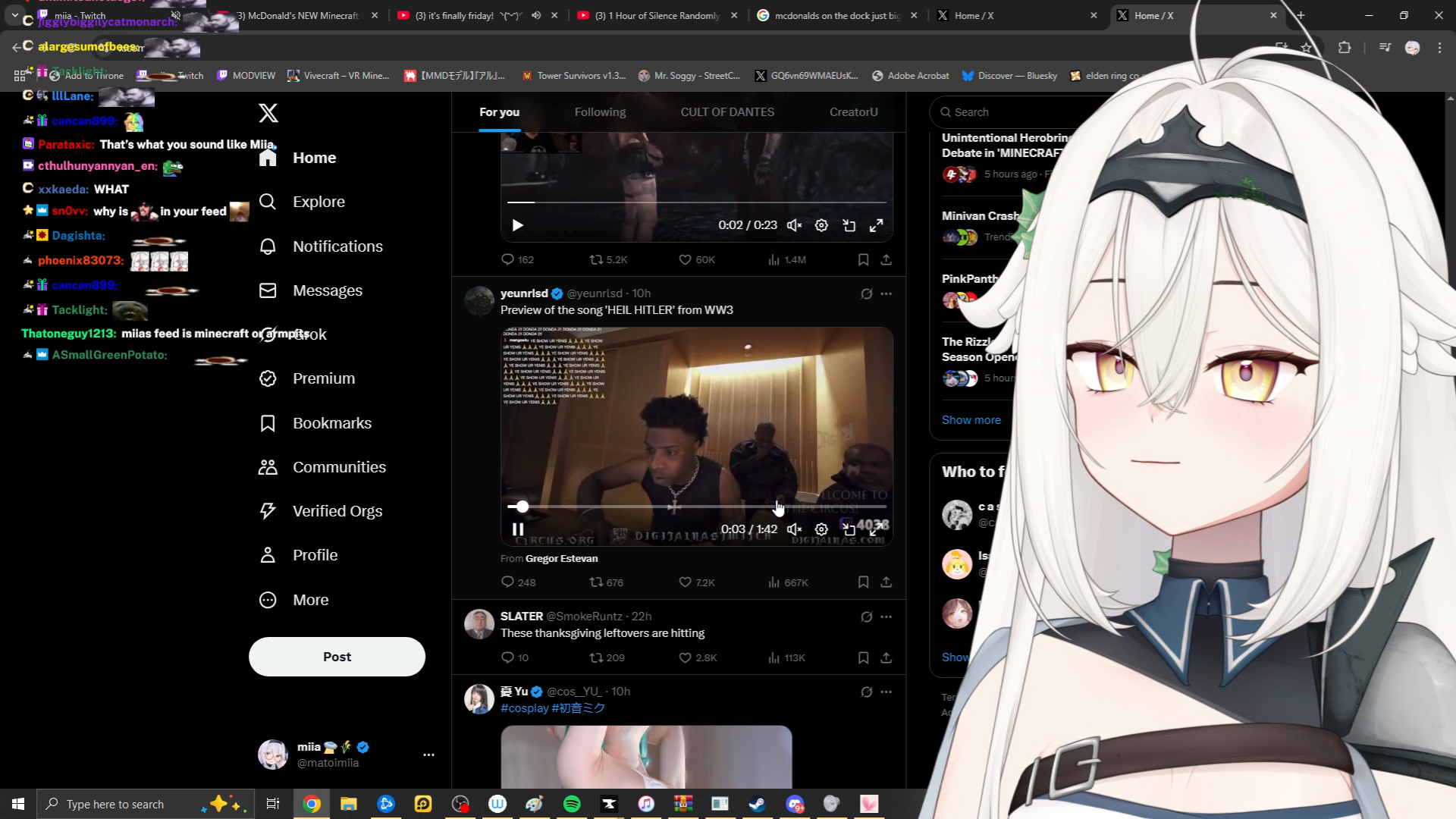Click the Post button
The height and width of the screenshot is (819, 1456).
tap(337, 657)
